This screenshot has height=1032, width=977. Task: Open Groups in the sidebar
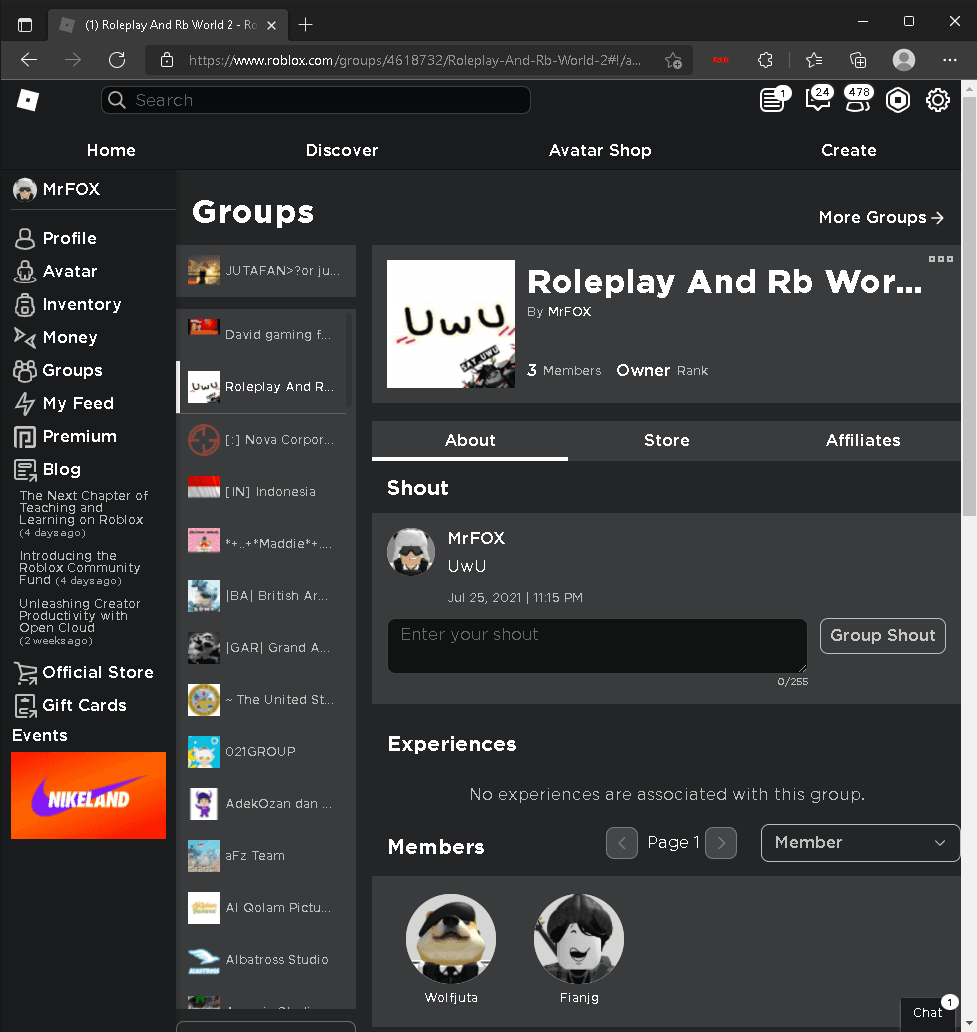[x=59, y=370]
